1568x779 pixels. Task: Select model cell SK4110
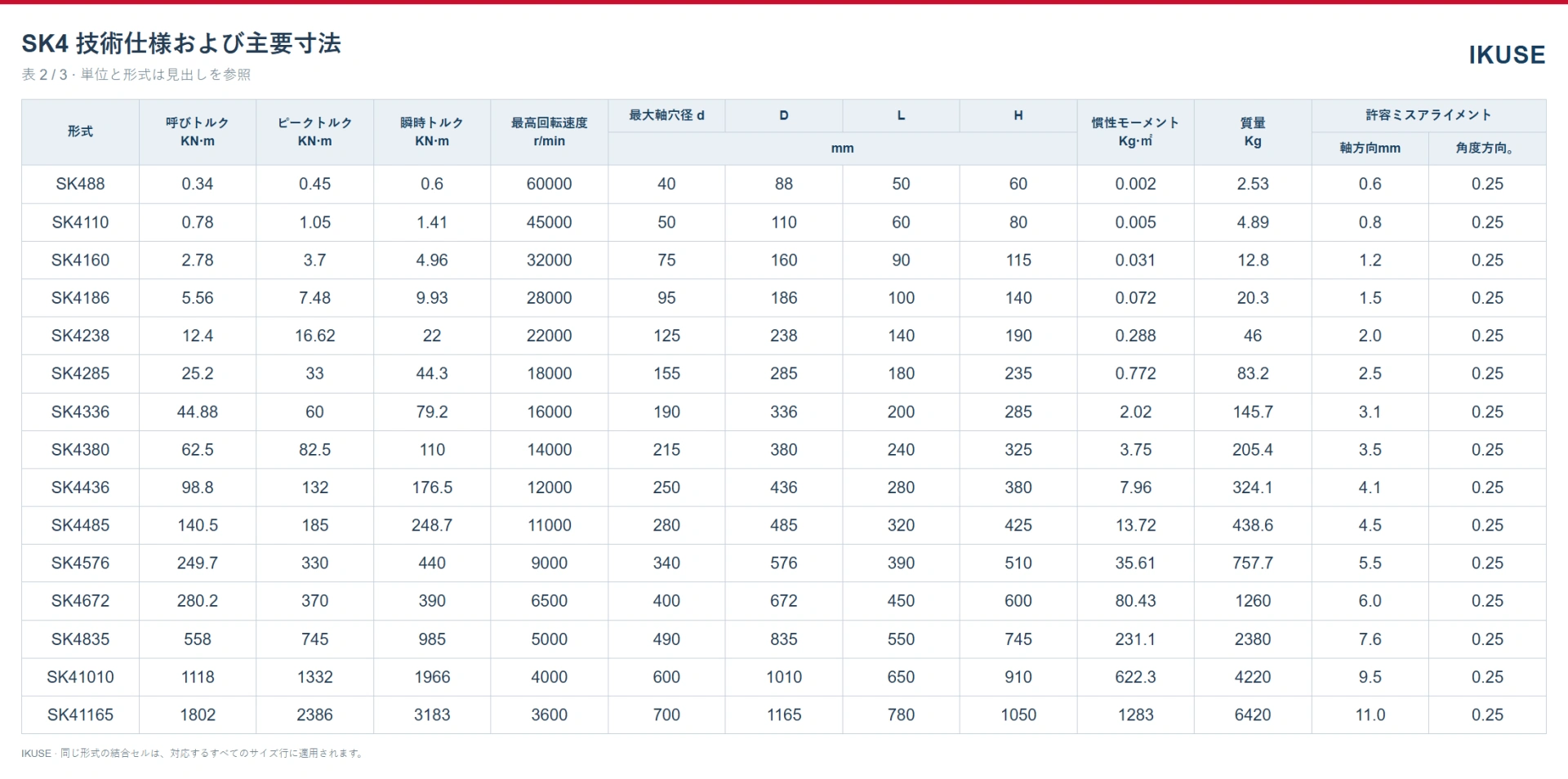(x=80, y=222)
